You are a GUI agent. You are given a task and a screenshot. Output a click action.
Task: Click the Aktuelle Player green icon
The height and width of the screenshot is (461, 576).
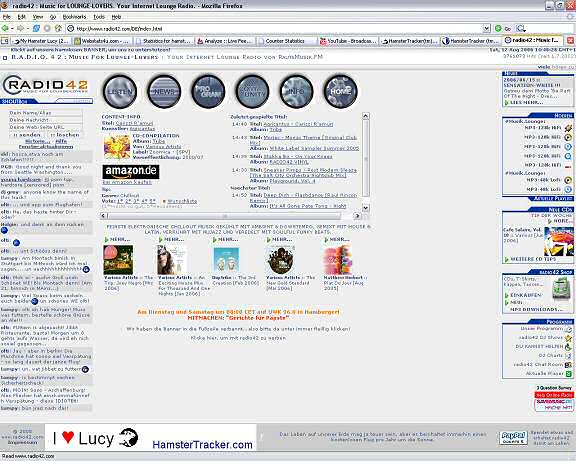tap(568, 374)
